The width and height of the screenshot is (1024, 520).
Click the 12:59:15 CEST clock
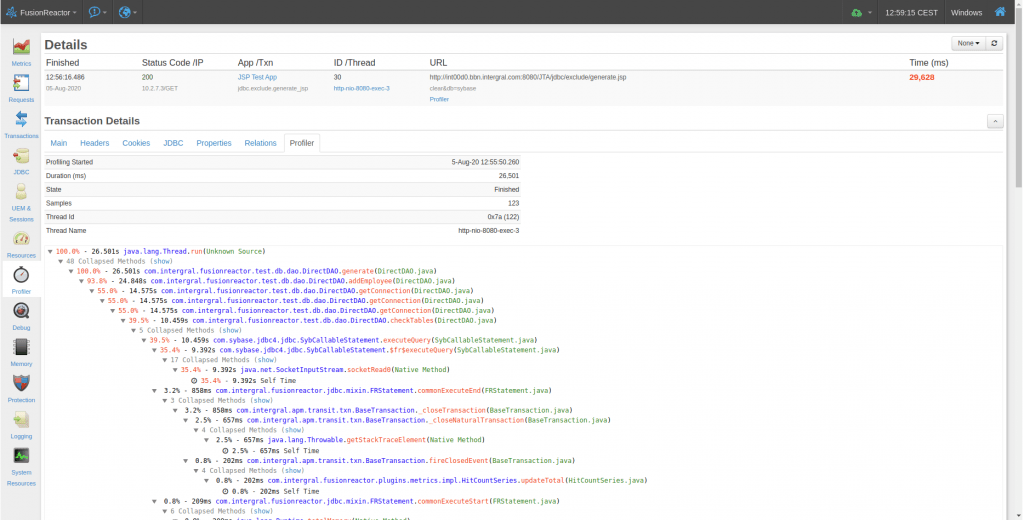911,12
